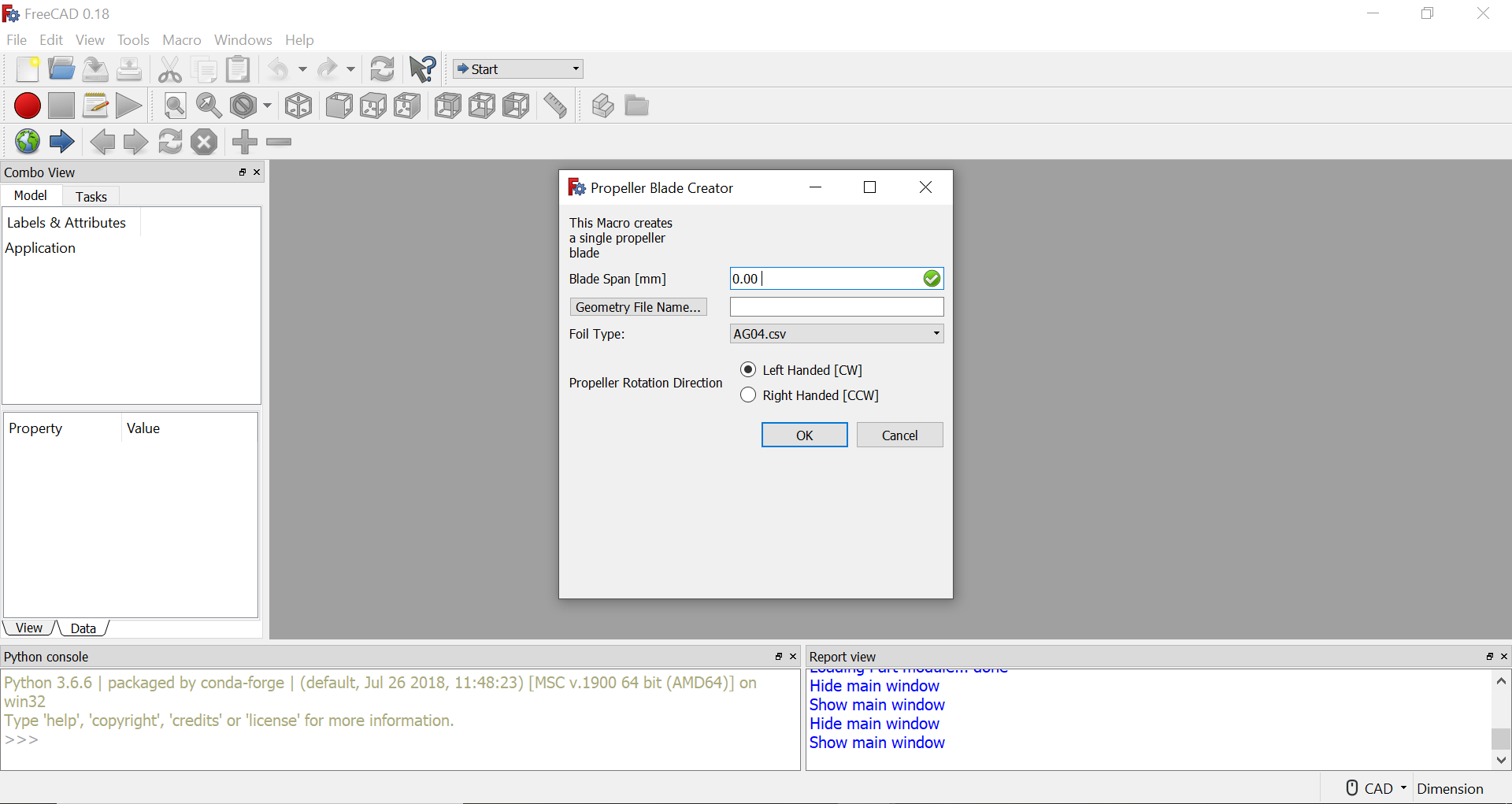The image size is (1512, 804).
Task: Open the workbench selector showing Start
Action: tap(517, 69)
